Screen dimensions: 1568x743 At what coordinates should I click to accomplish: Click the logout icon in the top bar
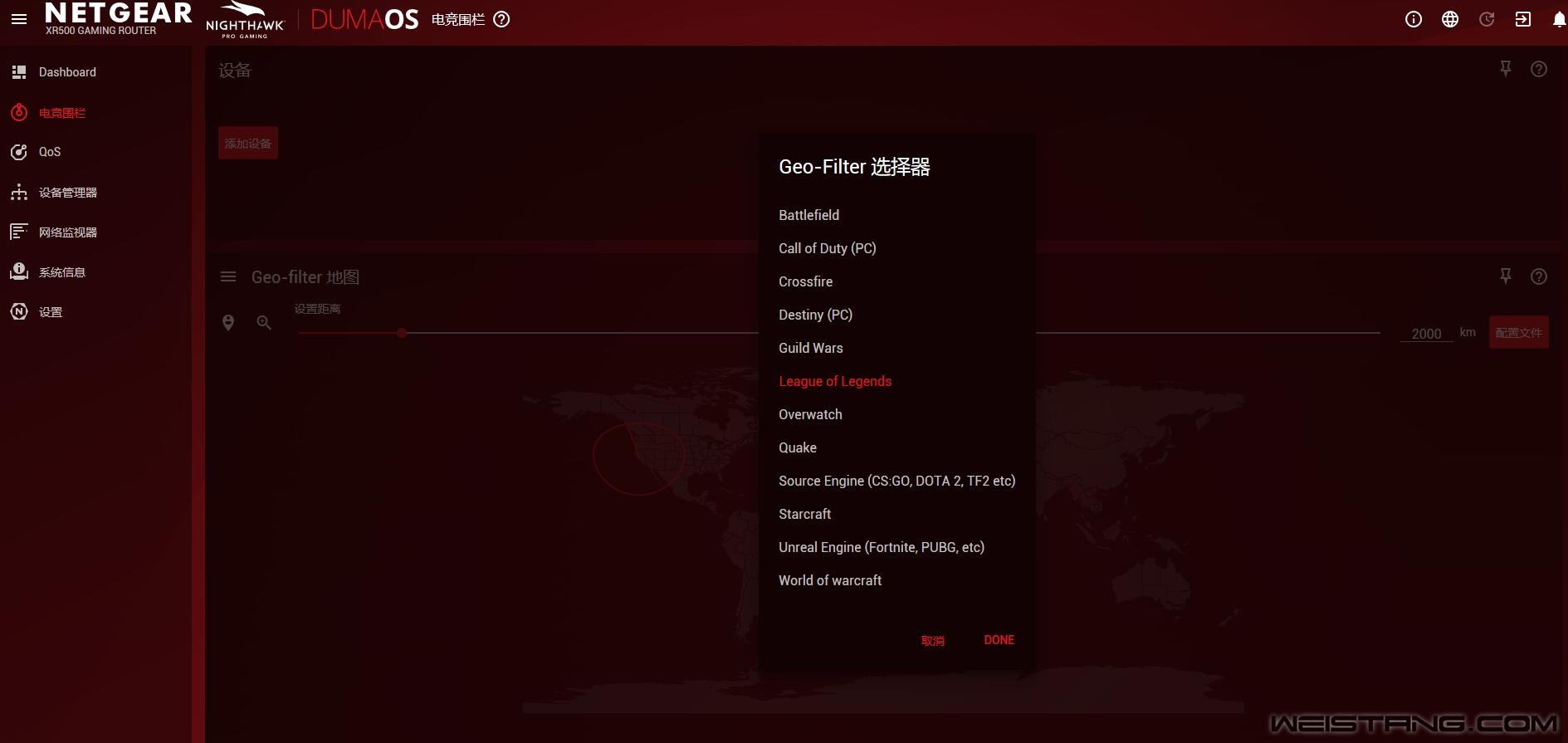(1522, 19)
